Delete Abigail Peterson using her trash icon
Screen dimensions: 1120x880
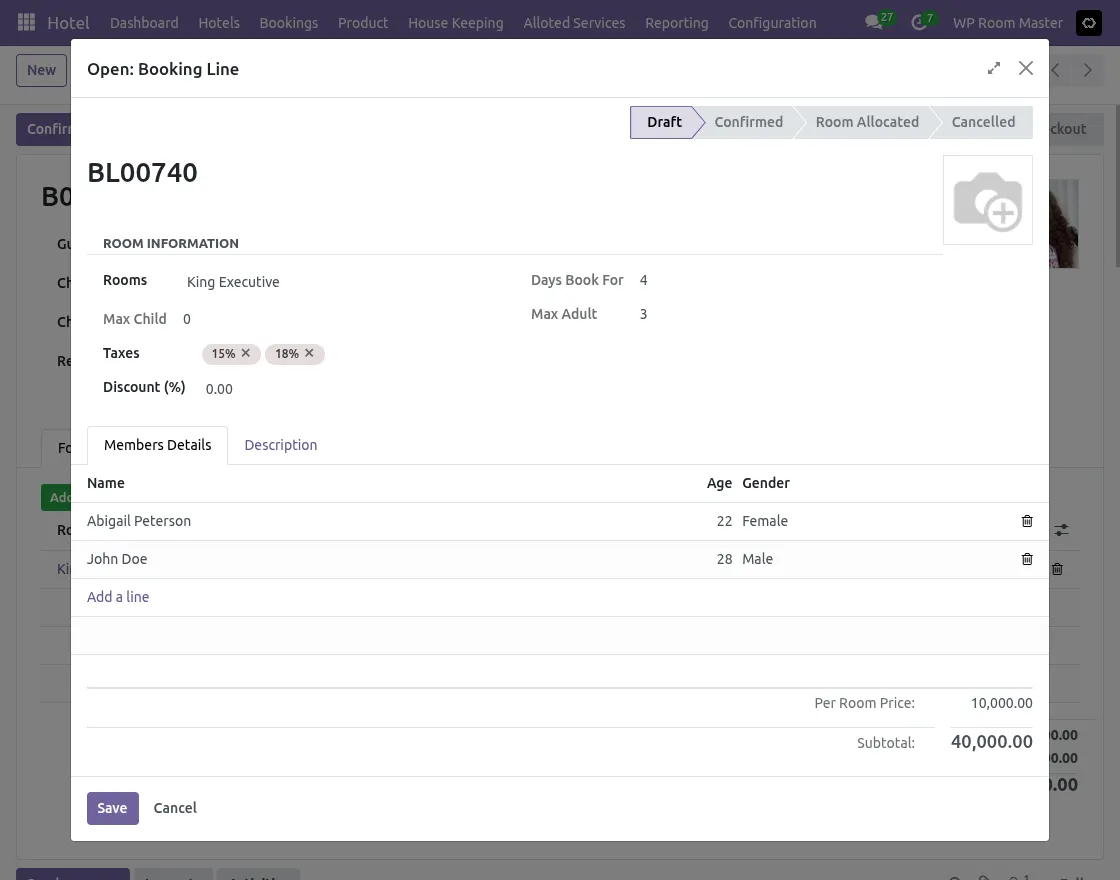[1026, 521]
